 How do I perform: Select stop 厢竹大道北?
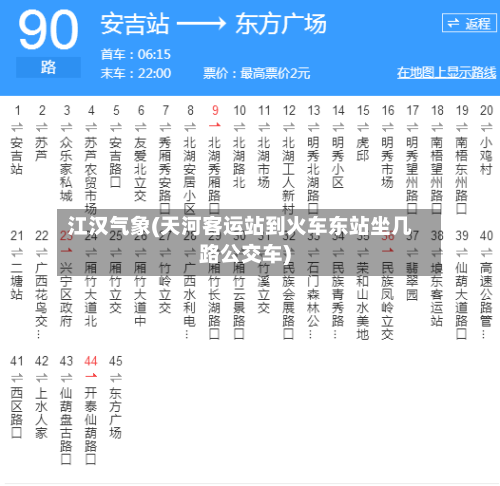pyautogui.click(x=91, y=294)
